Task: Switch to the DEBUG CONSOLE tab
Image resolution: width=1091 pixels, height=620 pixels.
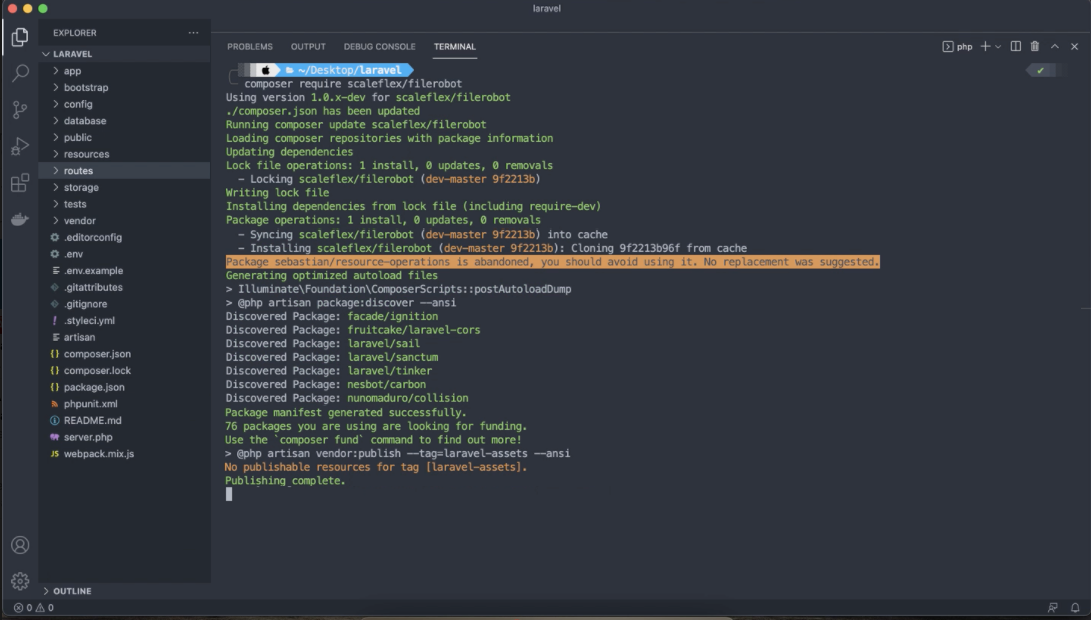Action: pos(379,47)
